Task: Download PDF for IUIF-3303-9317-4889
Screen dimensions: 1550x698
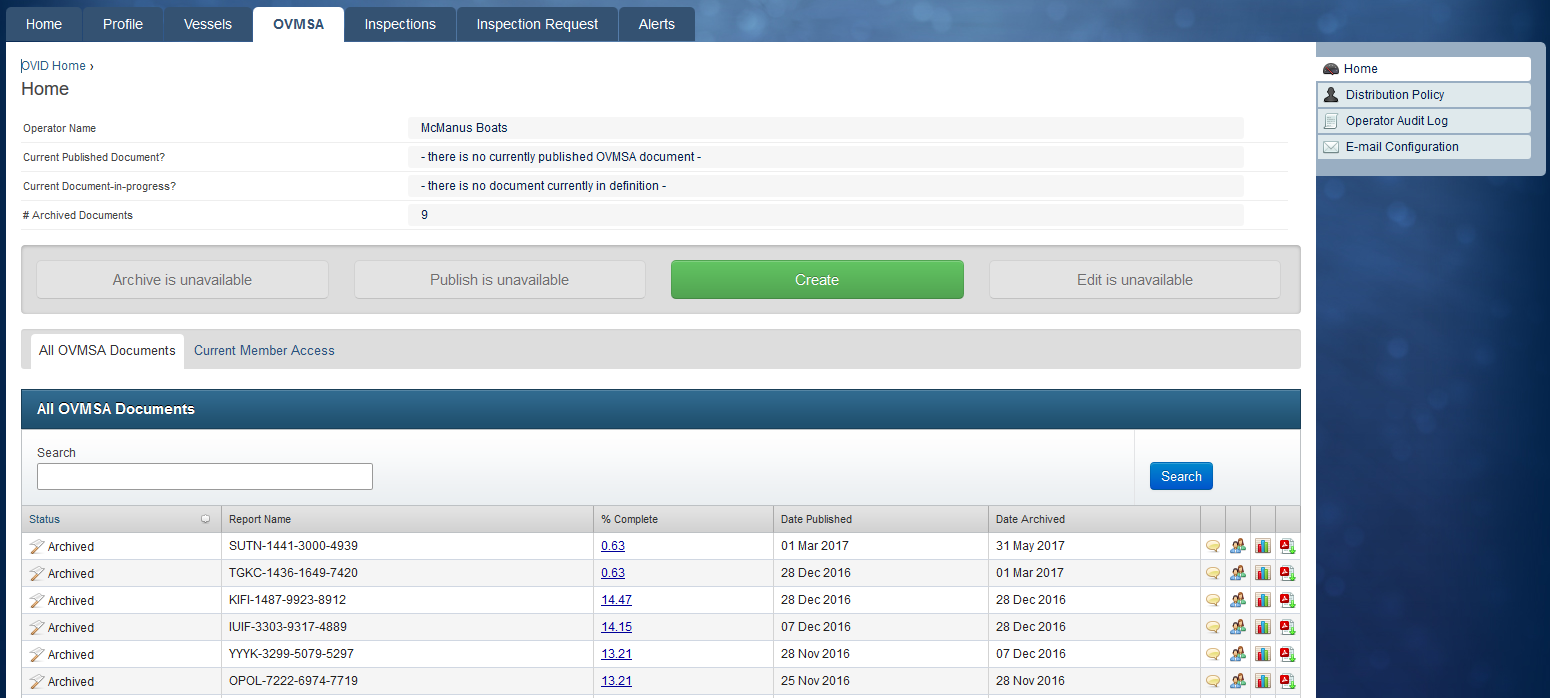Action: point(1287,627)
